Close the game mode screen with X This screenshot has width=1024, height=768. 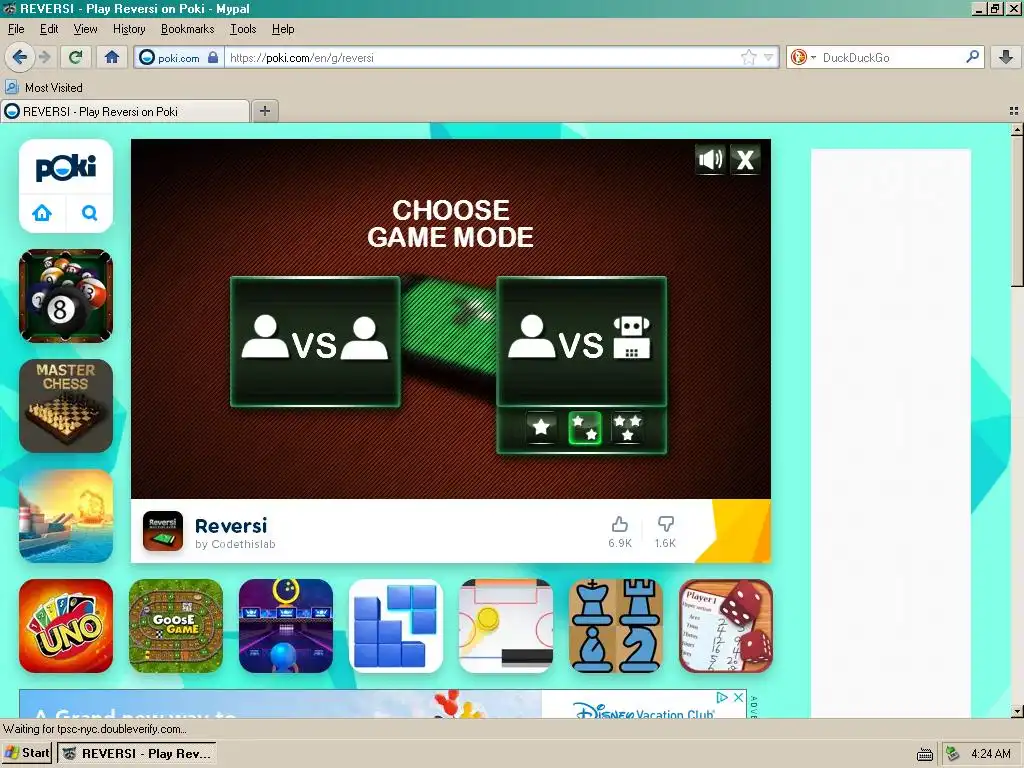tap(745, 159)
